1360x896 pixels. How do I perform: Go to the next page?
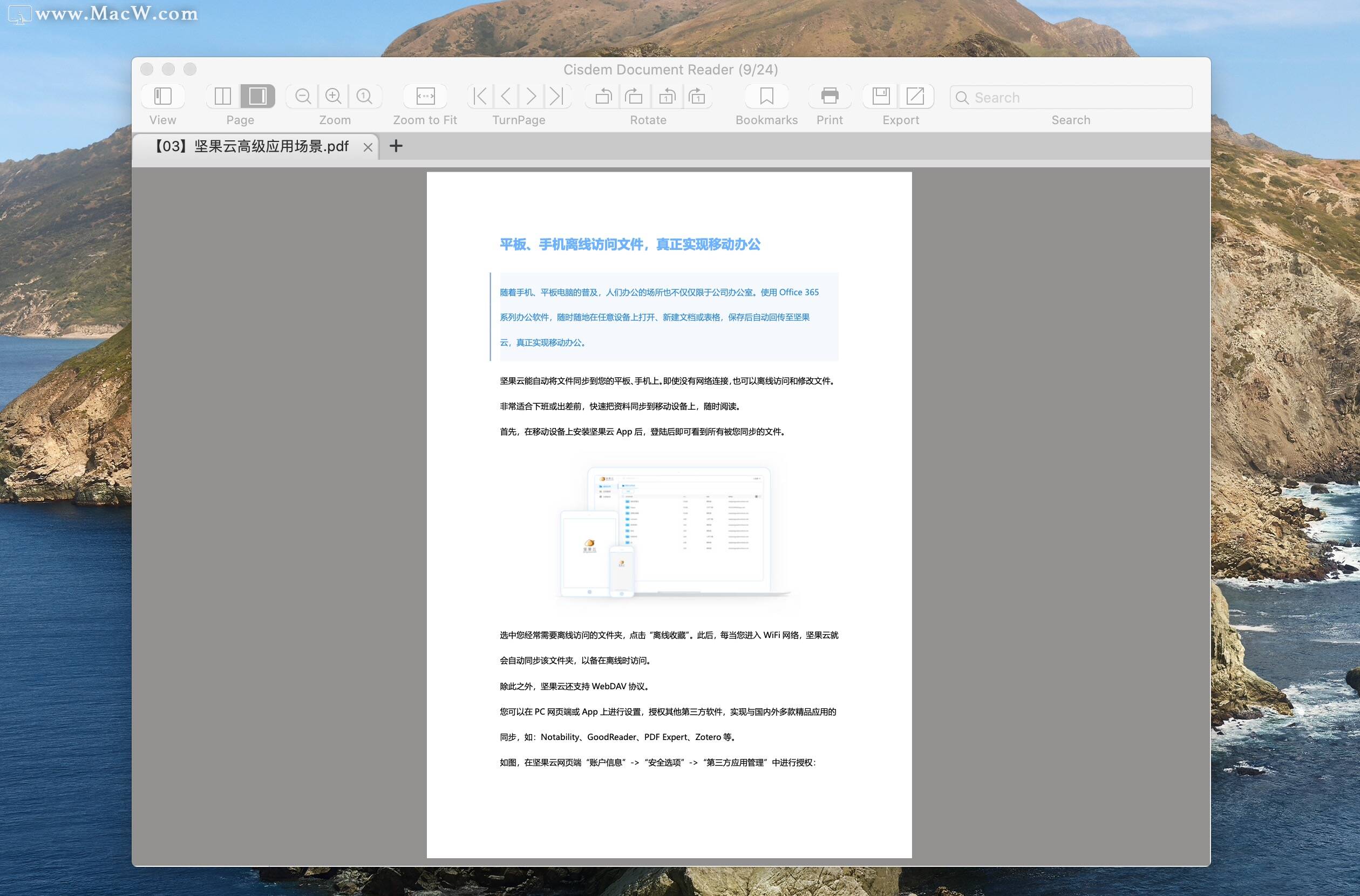click(532, 96)
